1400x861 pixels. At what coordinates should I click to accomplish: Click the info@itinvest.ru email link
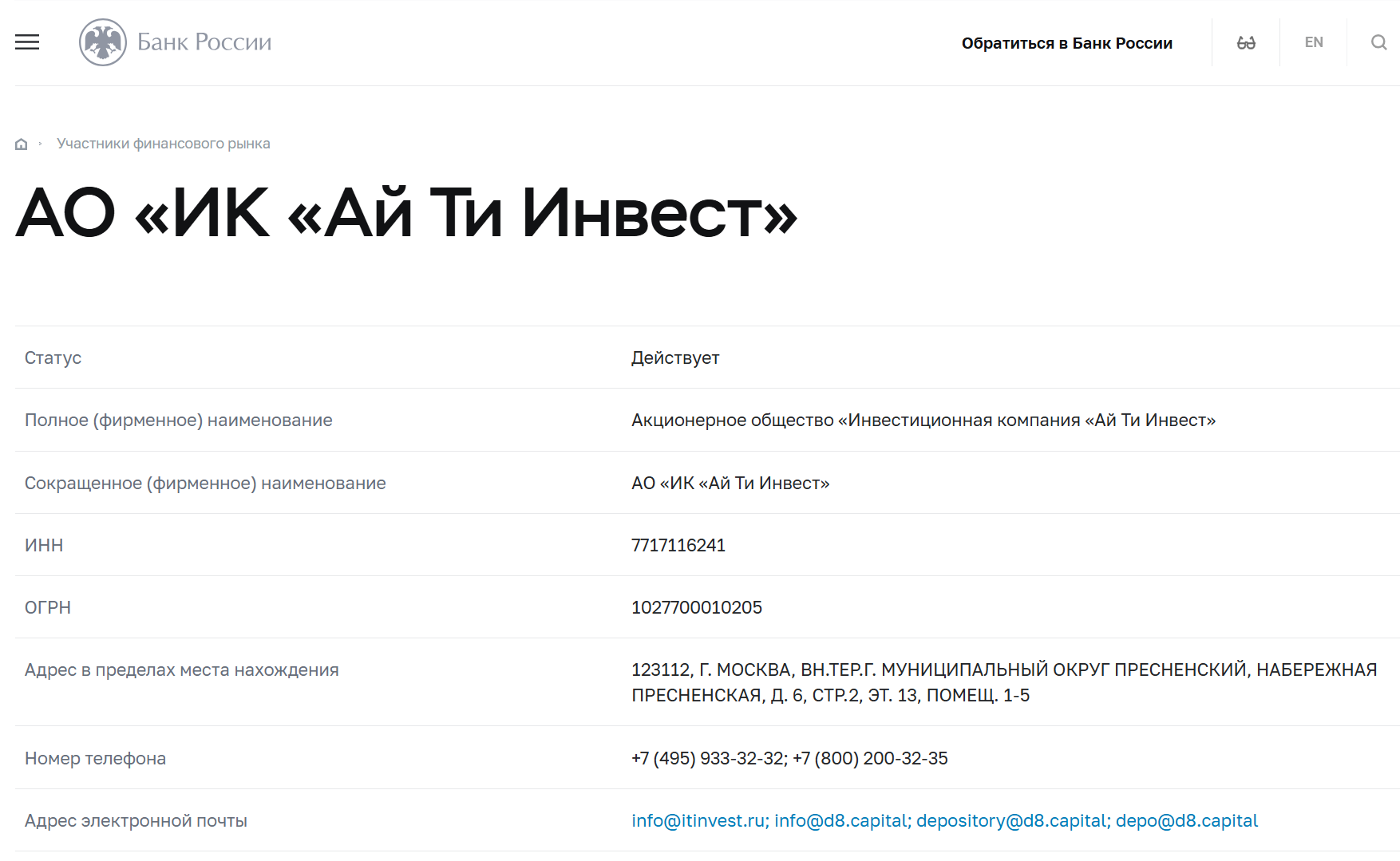coord(698,820)
